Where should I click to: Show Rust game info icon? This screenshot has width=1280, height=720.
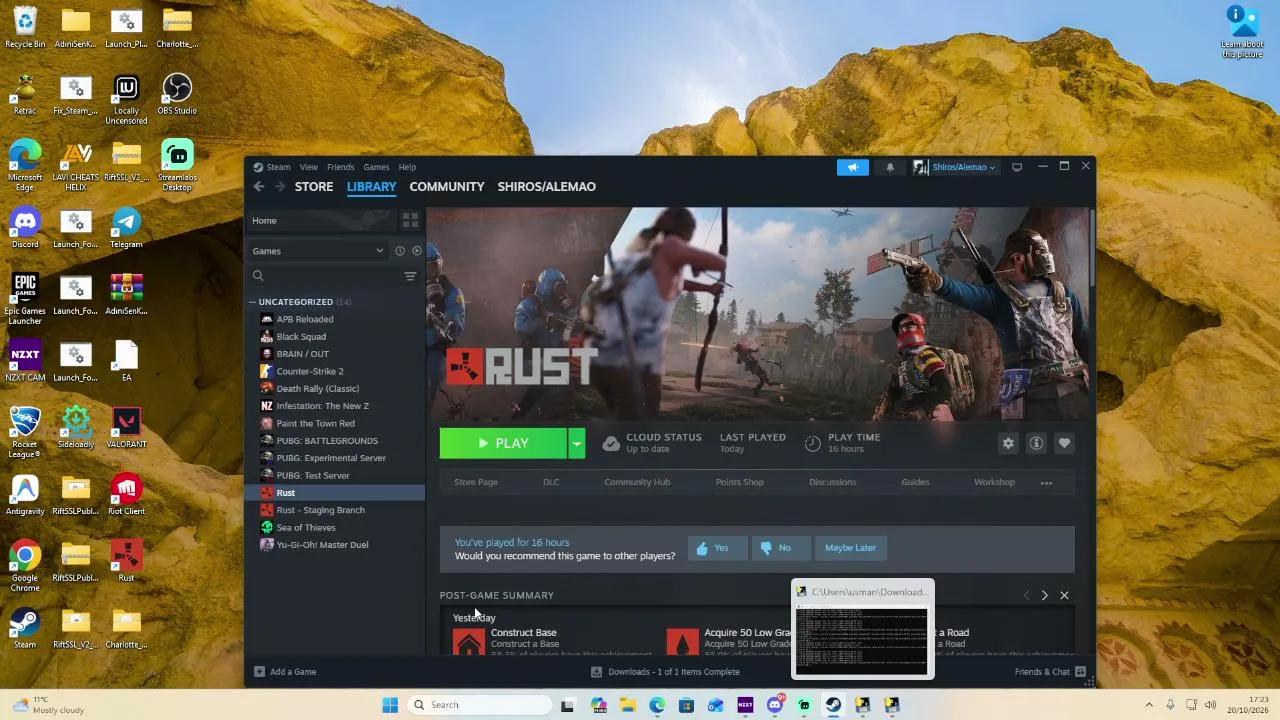coord(1036,443)
